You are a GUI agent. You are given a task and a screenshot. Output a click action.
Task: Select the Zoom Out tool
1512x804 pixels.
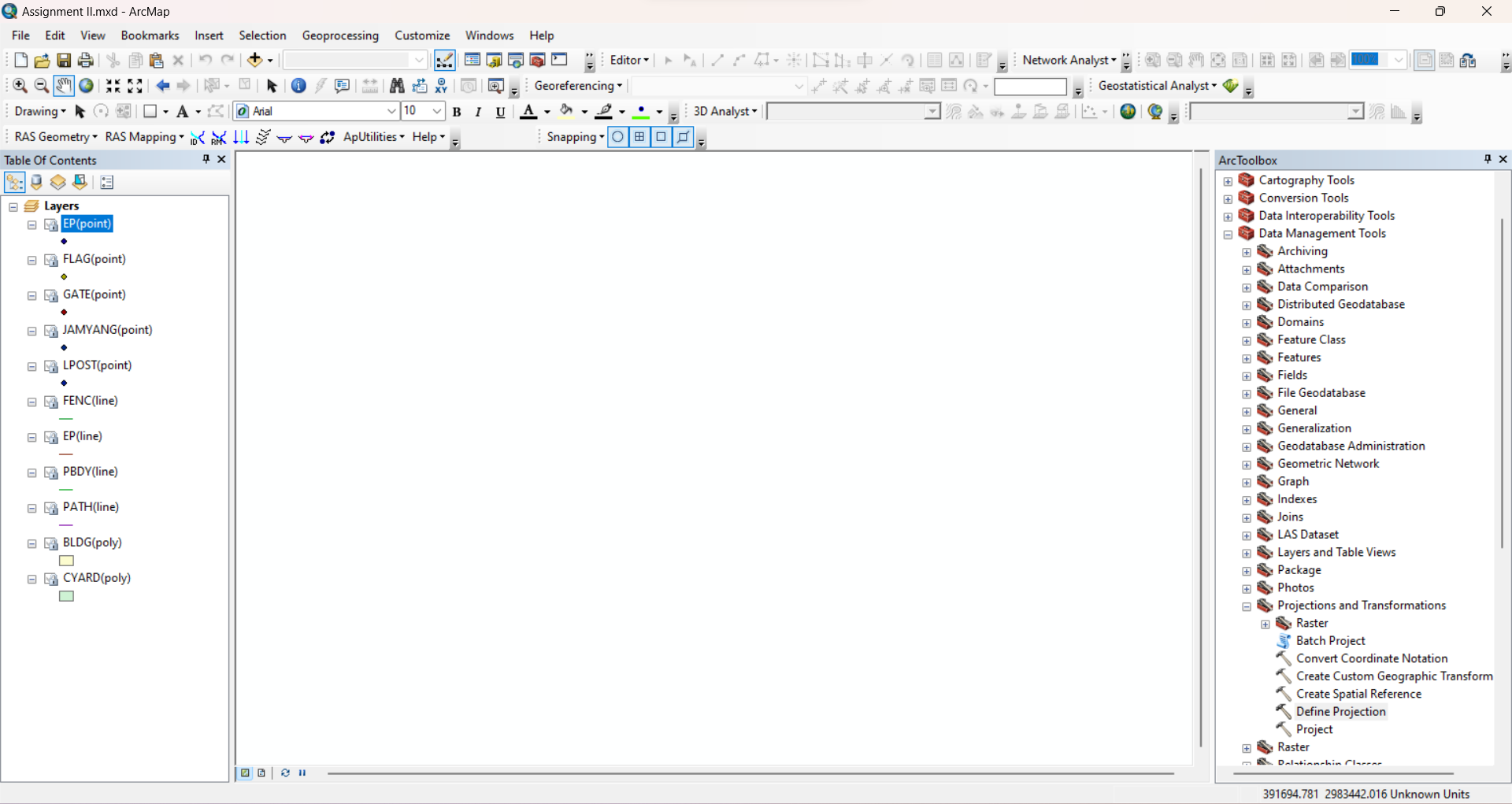point(42,86)
